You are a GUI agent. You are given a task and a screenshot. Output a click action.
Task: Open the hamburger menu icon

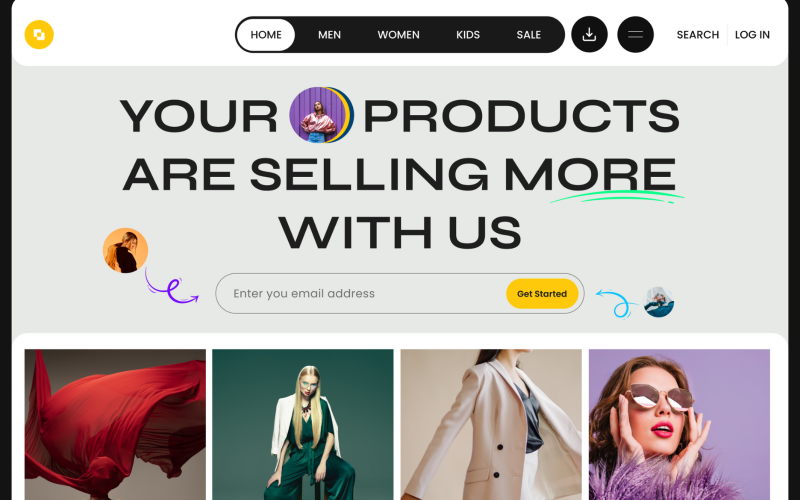point(635,35)
